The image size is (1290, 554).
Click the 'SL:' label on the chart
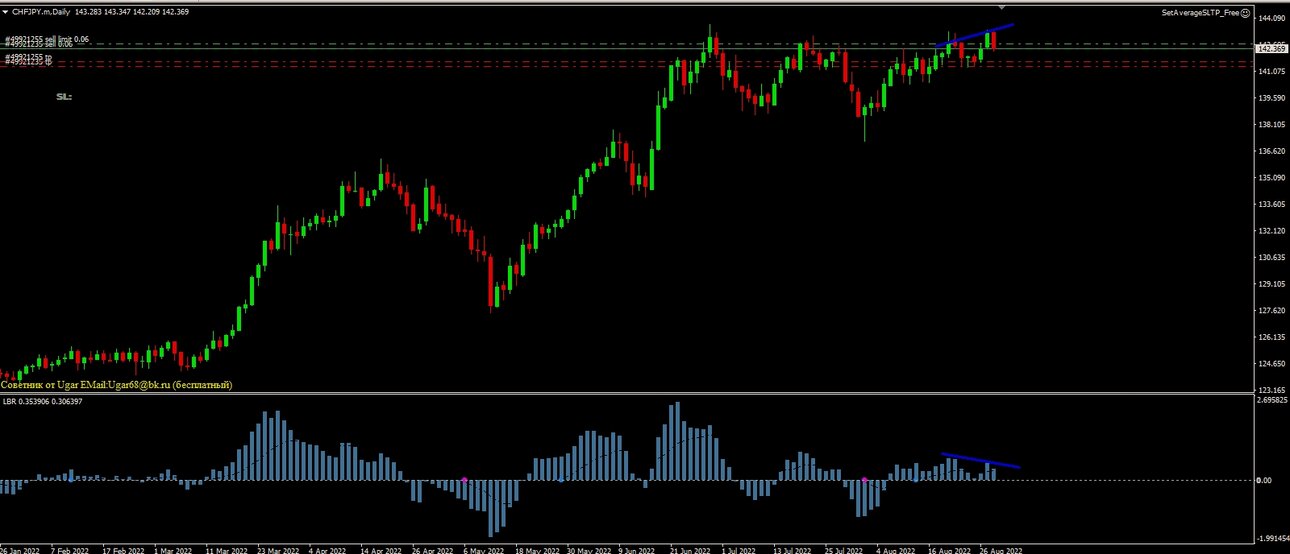(64, 97)
